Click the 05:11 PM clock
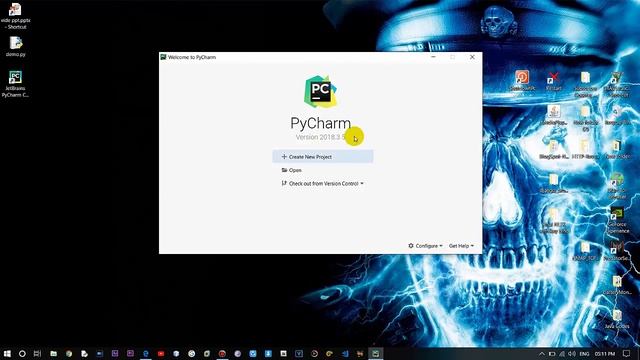This screenshot has height=360, width=640. point(605,353)
